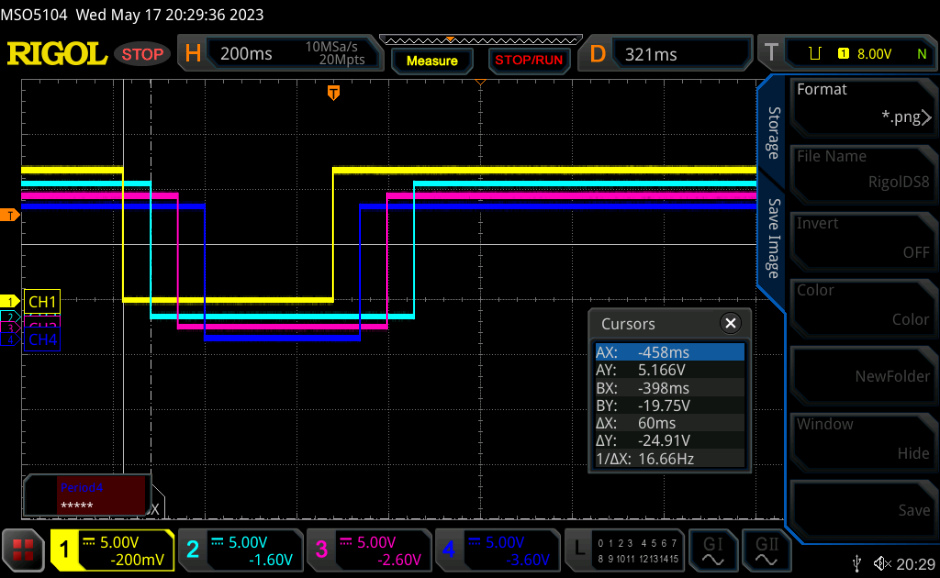Toggle the Invert OFF option
The image size is (940, 578).
coord(863,241)
